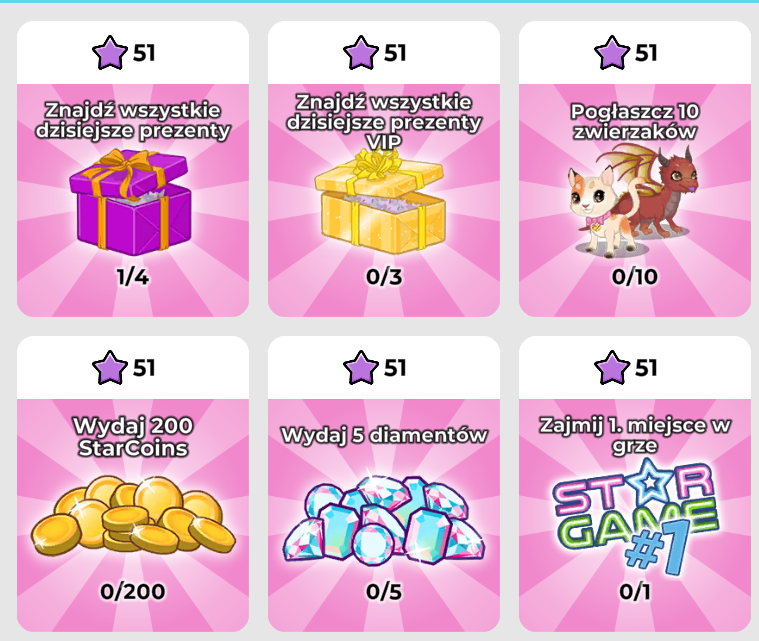Click the purple star on the pet quest
This screenshot has height=641, width=759.
(612, 53)
